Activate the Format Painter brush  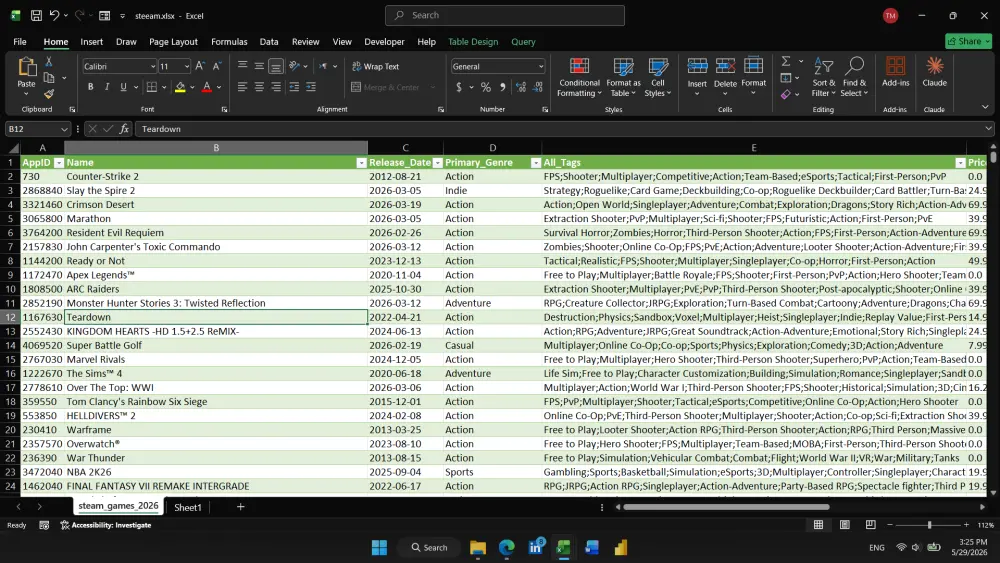[x=48, y=94]
